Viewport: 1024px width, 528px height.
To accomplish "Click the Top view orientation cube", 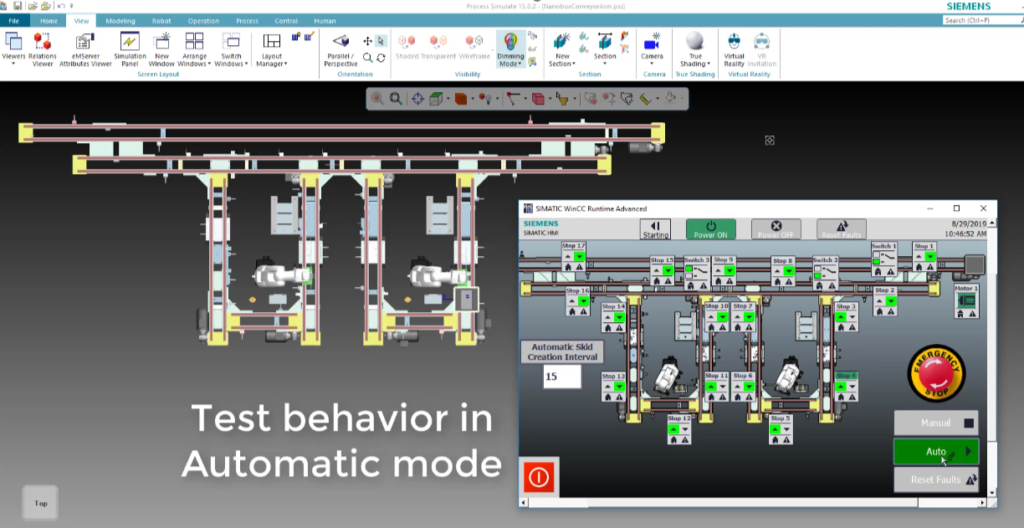I will [x=40, y=503].
